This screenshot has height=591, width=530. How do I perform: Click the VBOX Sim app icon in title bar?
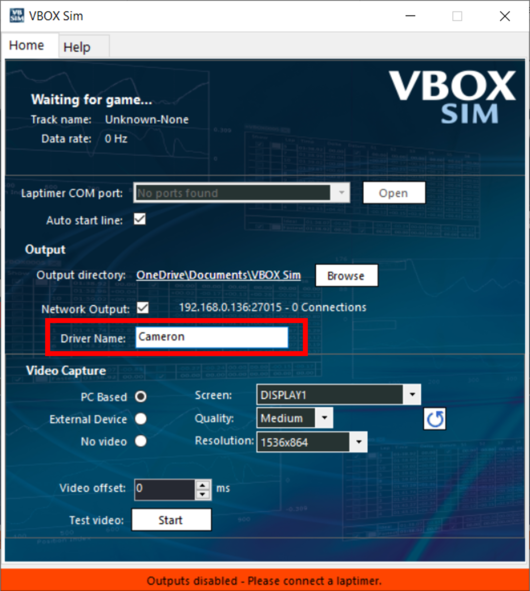17,16
